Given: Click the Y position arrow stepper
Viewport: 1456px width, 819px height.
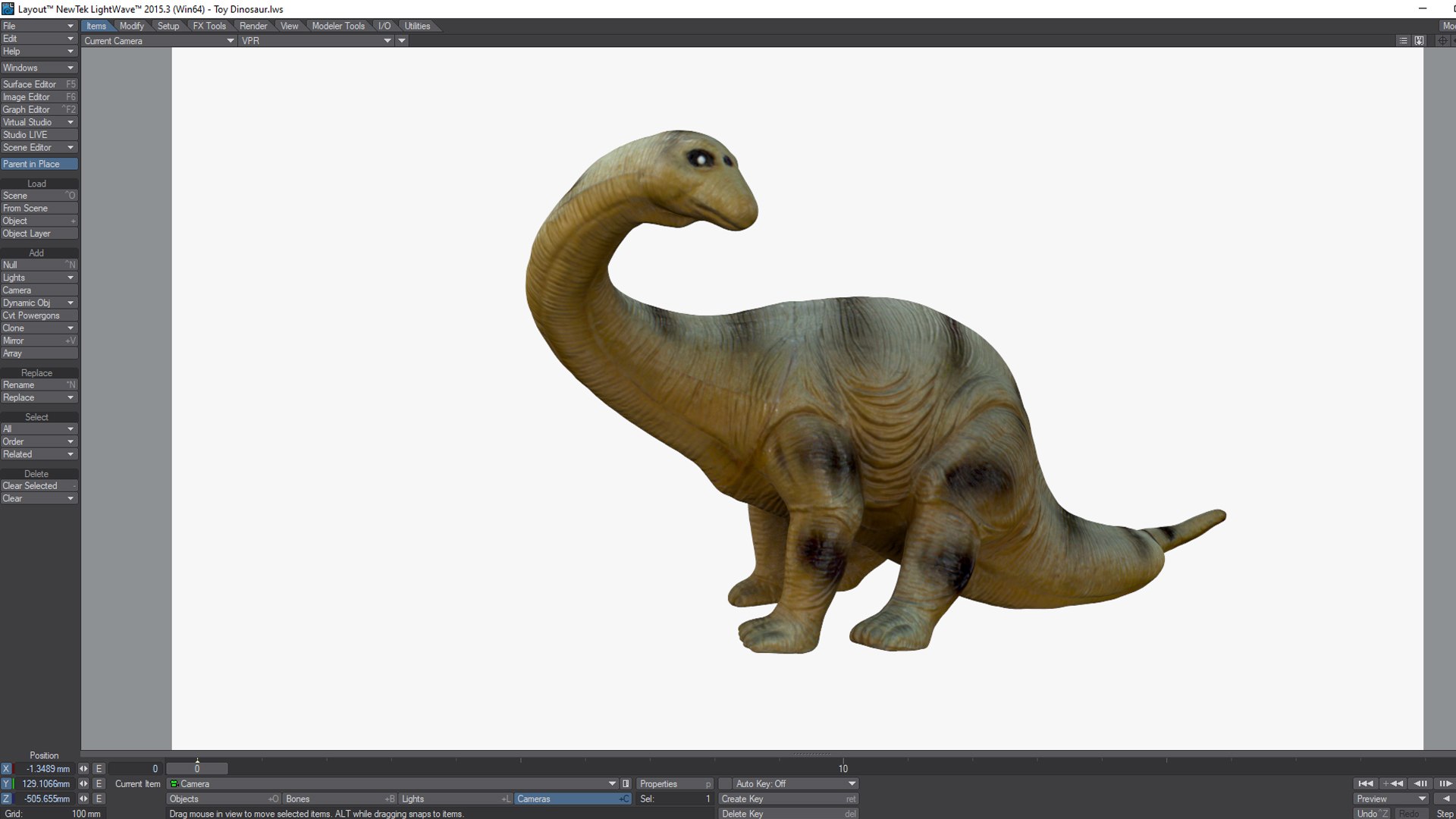Looking at the screenshot, I should [83, 784].
